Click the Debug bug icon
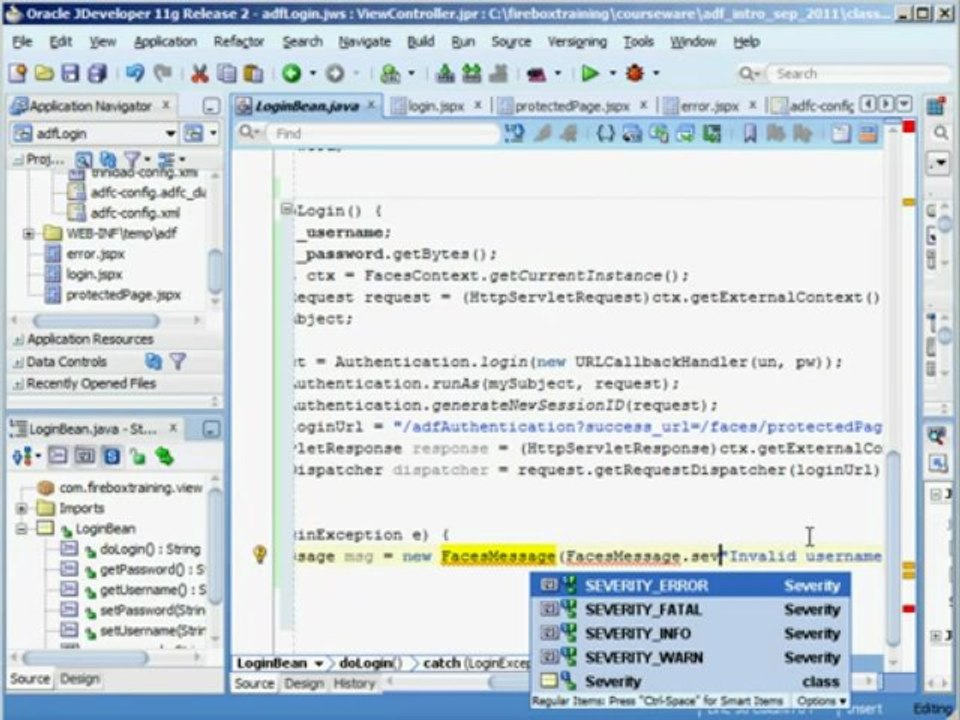The width and height of the screenshot is (960, 720). [x=635, y=73]
